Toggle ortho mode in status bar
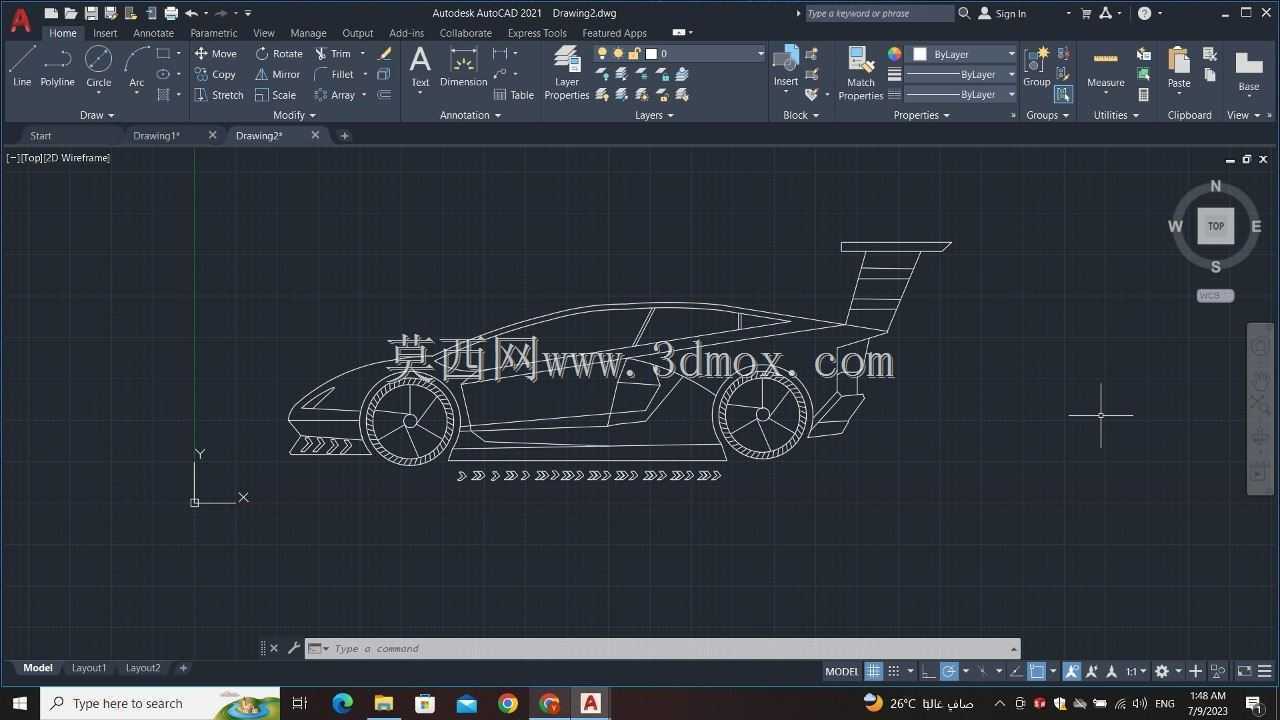1280x720 pixels. pyautogui.click(x=929, y=671)
